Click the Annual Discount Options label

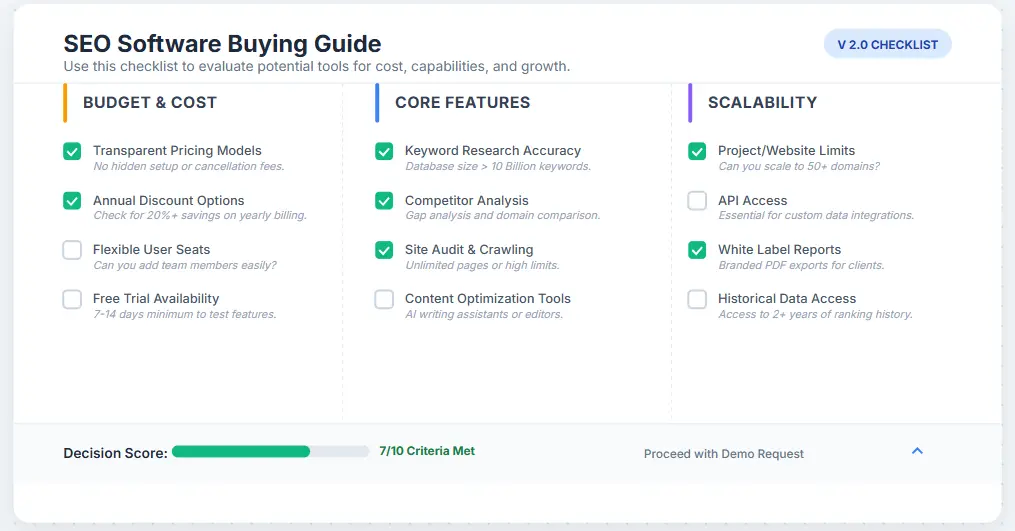168,201
